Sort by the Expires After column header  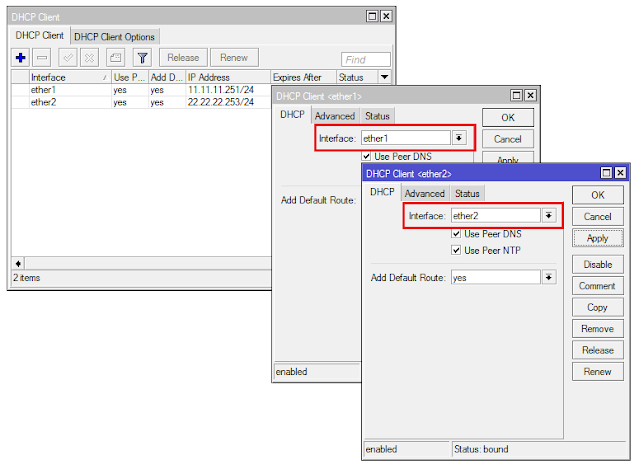tap(304, 77)
